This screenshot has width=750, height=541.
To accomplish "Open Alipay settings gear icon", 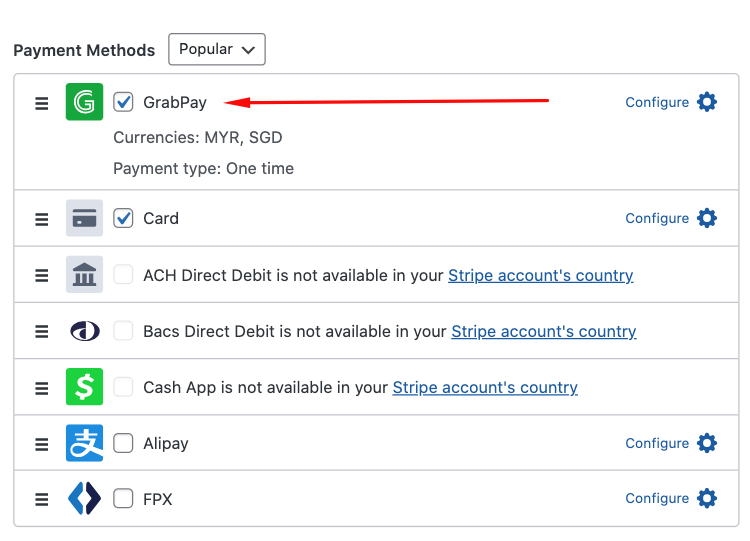I will click(x=707, y=443).
